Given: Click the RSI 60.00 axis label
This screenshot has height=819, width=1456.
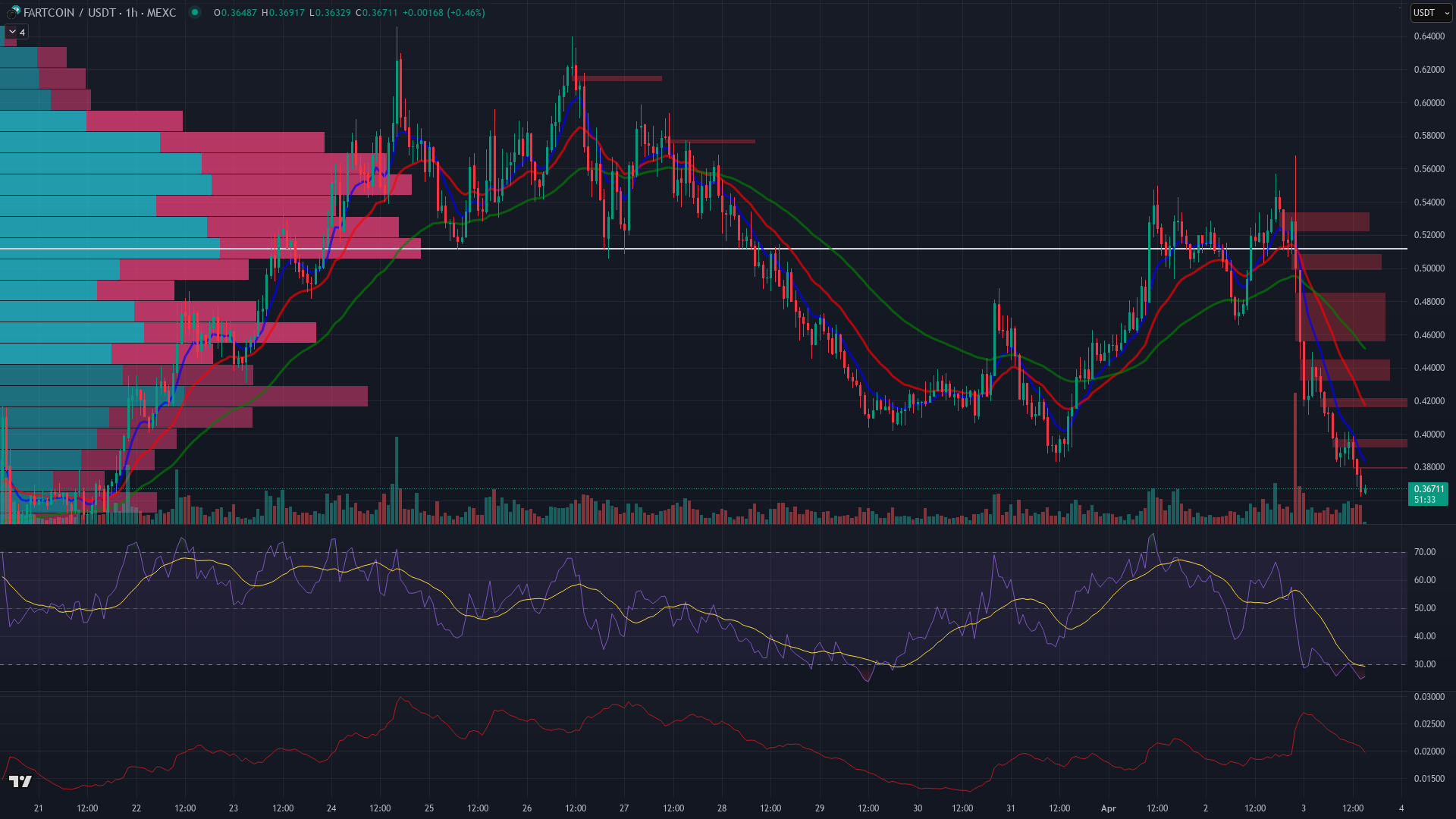Looking at the screenshot, I should click(1425, 580).
